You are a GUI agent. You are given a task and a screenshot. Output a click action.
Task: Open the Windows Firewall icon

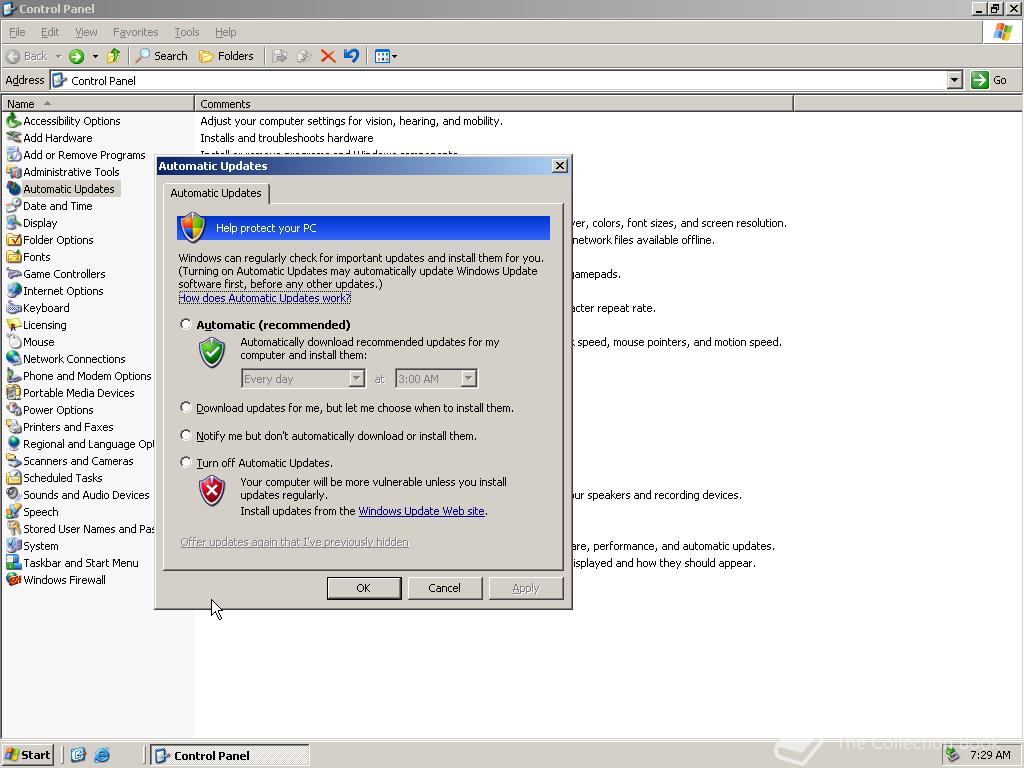[14, 579]
